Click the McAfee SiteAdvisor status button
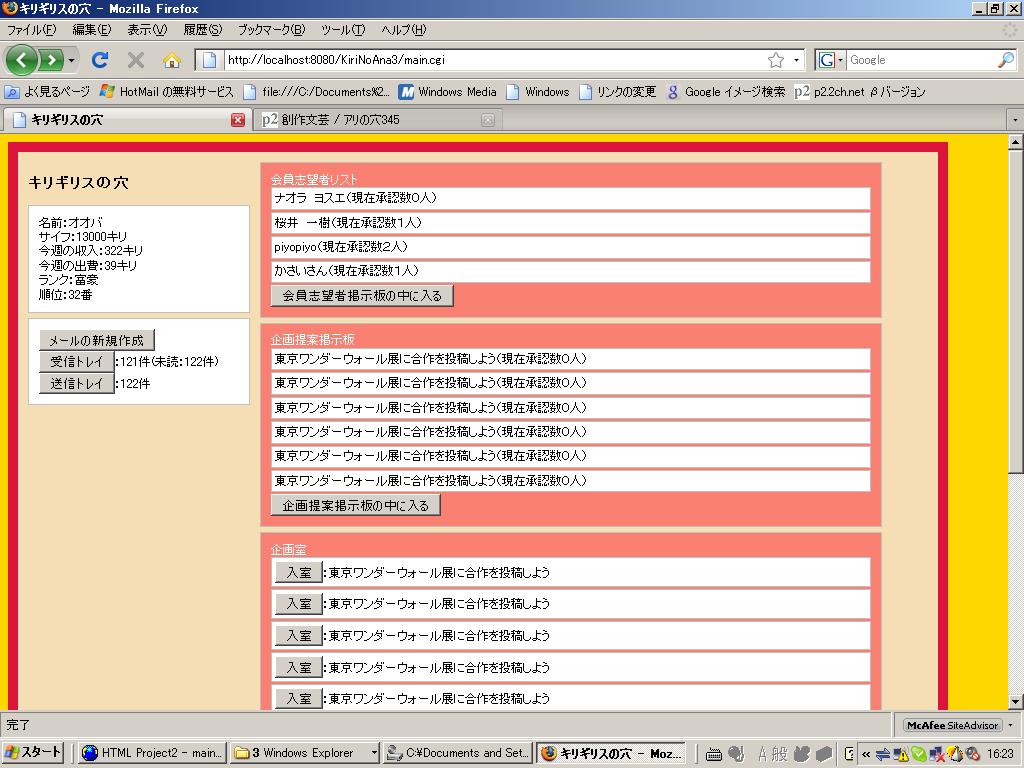The image size is (1024, 768). click(952, 725)
